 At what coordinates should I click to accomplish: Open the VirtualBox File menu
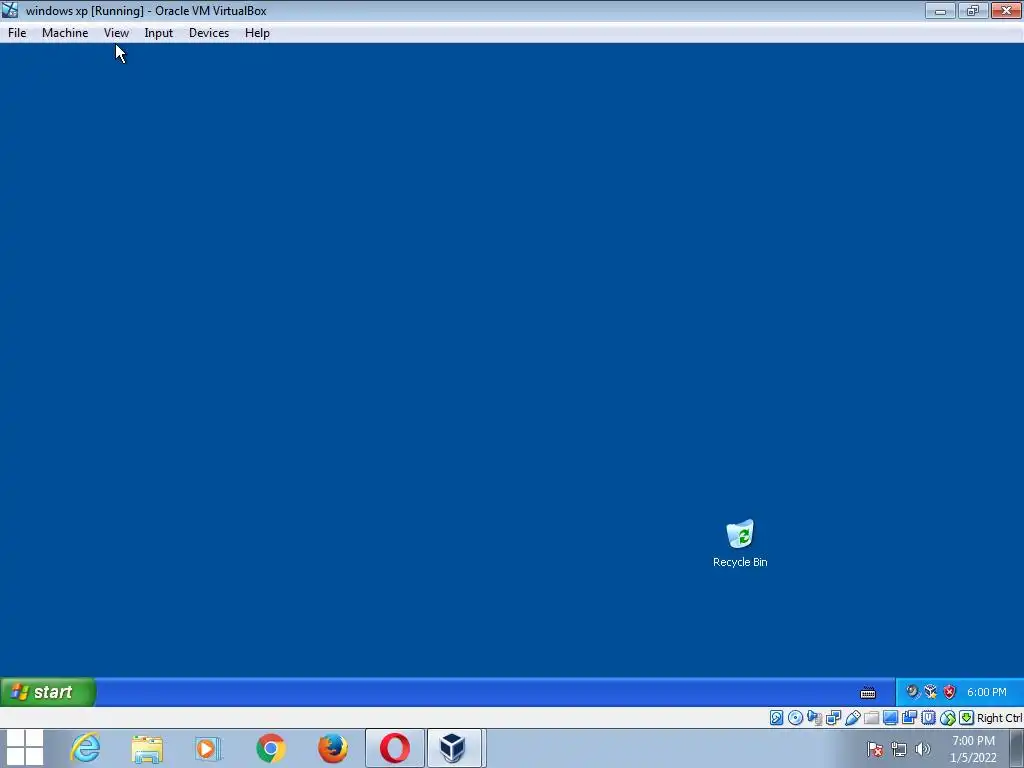click(17, 33)
